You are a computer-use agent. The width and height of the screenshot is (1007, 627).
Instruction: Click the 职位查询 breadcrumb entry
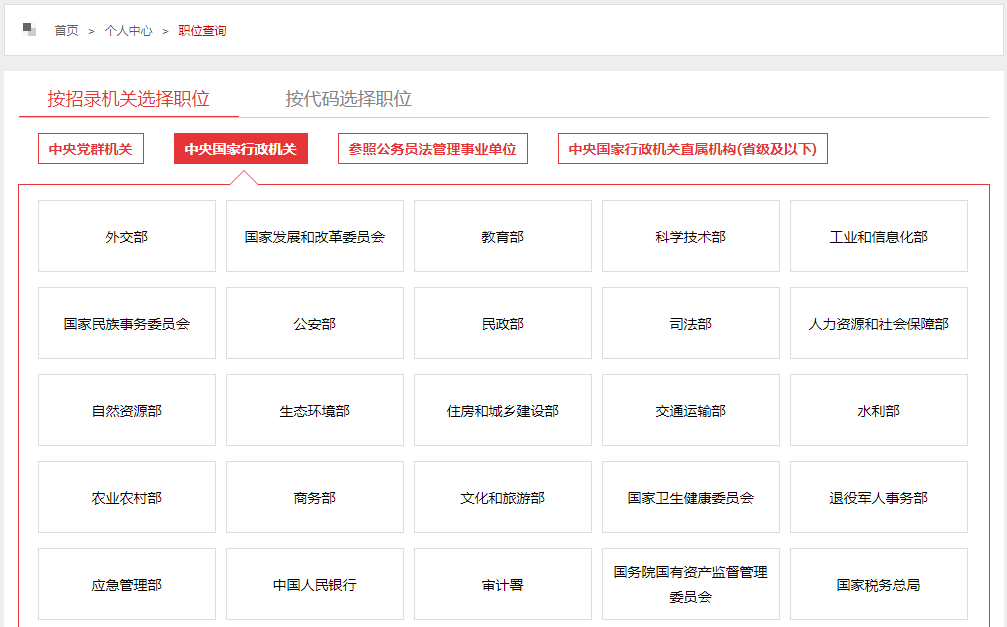click(205, 31)
